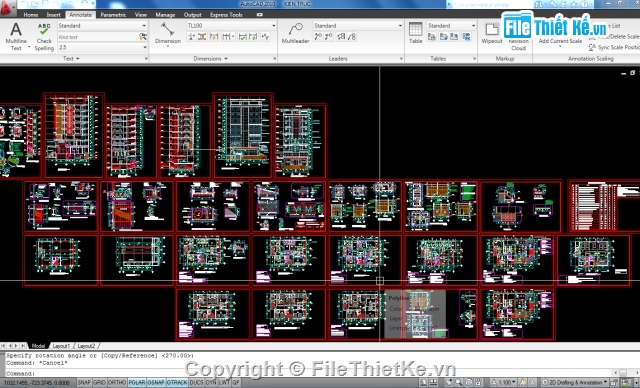Open the Layout1 tab
Screen dimensions: 640x388
coord(61,346)
